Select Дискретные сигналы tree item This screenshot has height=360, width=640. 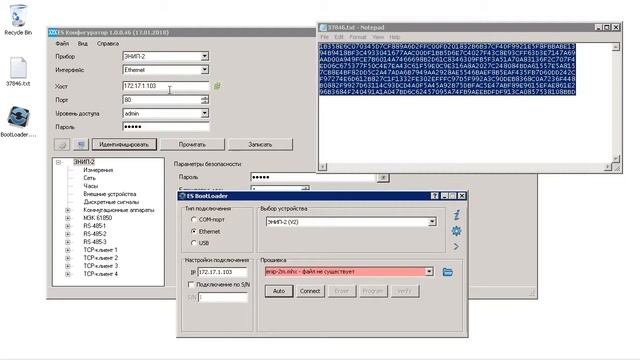(x=111, y=202)
